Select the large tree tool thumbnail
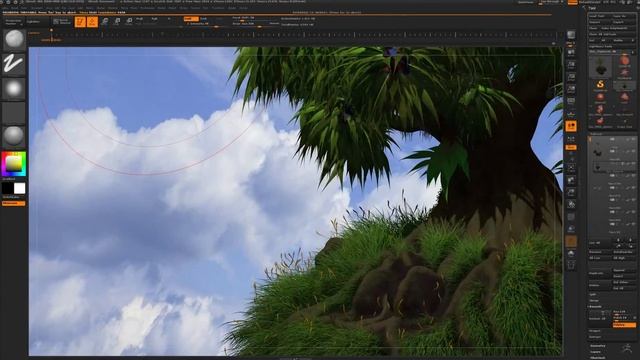 (x=600, y=66)
